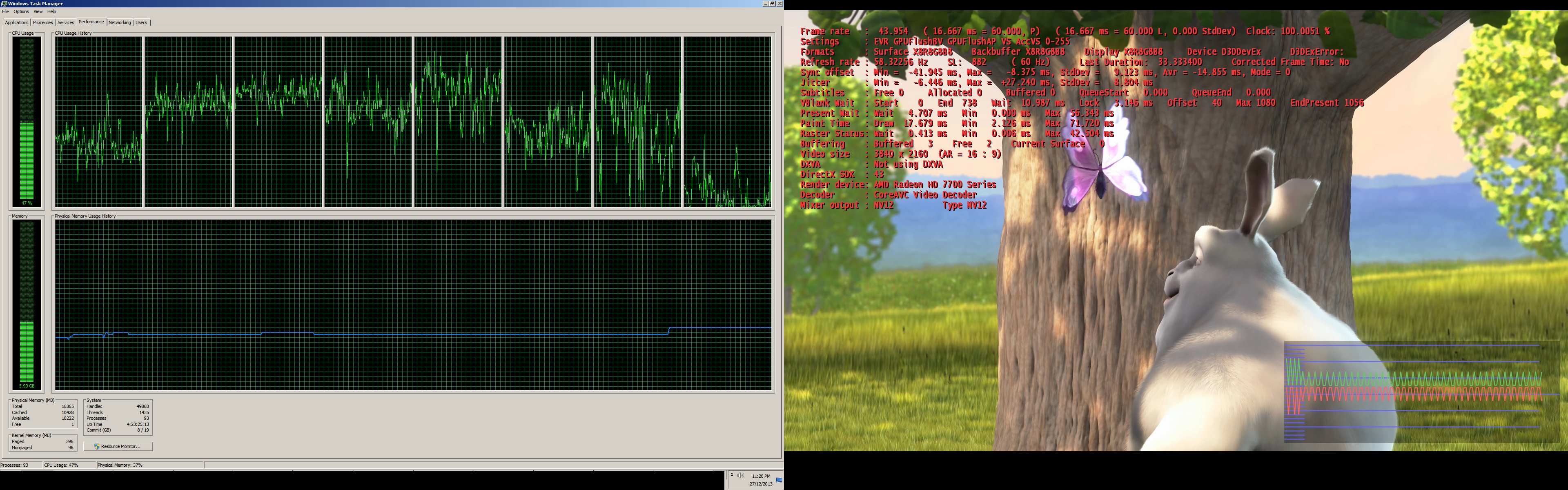
Task: Switch to the Services tab
Action: (x=66, y=22)
